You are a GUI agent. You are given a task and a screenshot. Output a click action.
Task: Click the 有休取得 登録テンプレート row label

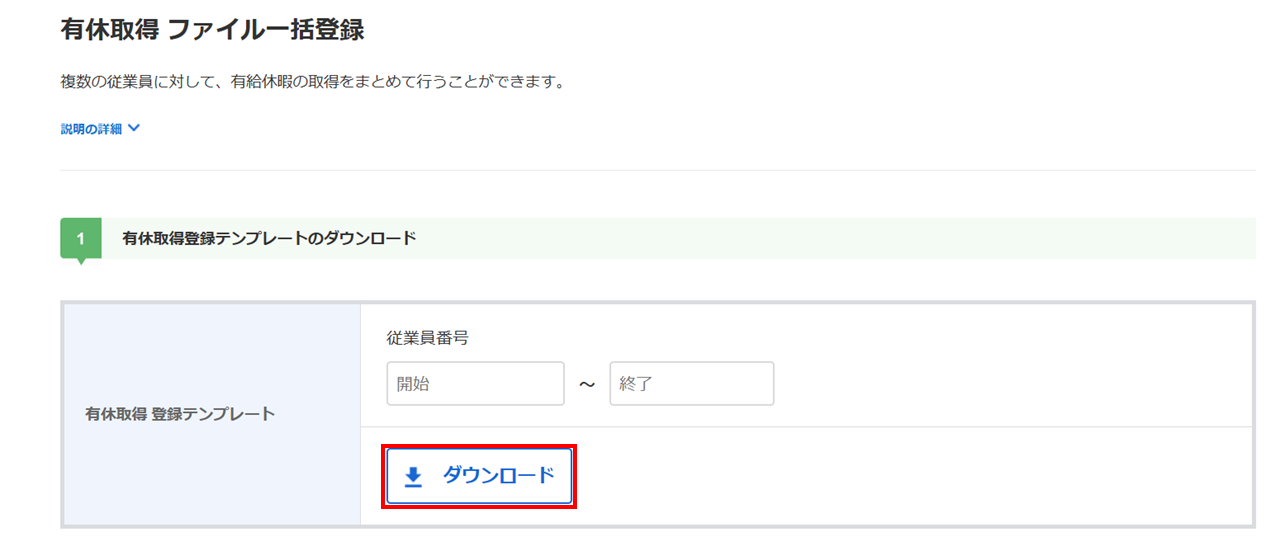tap(180, 413)
